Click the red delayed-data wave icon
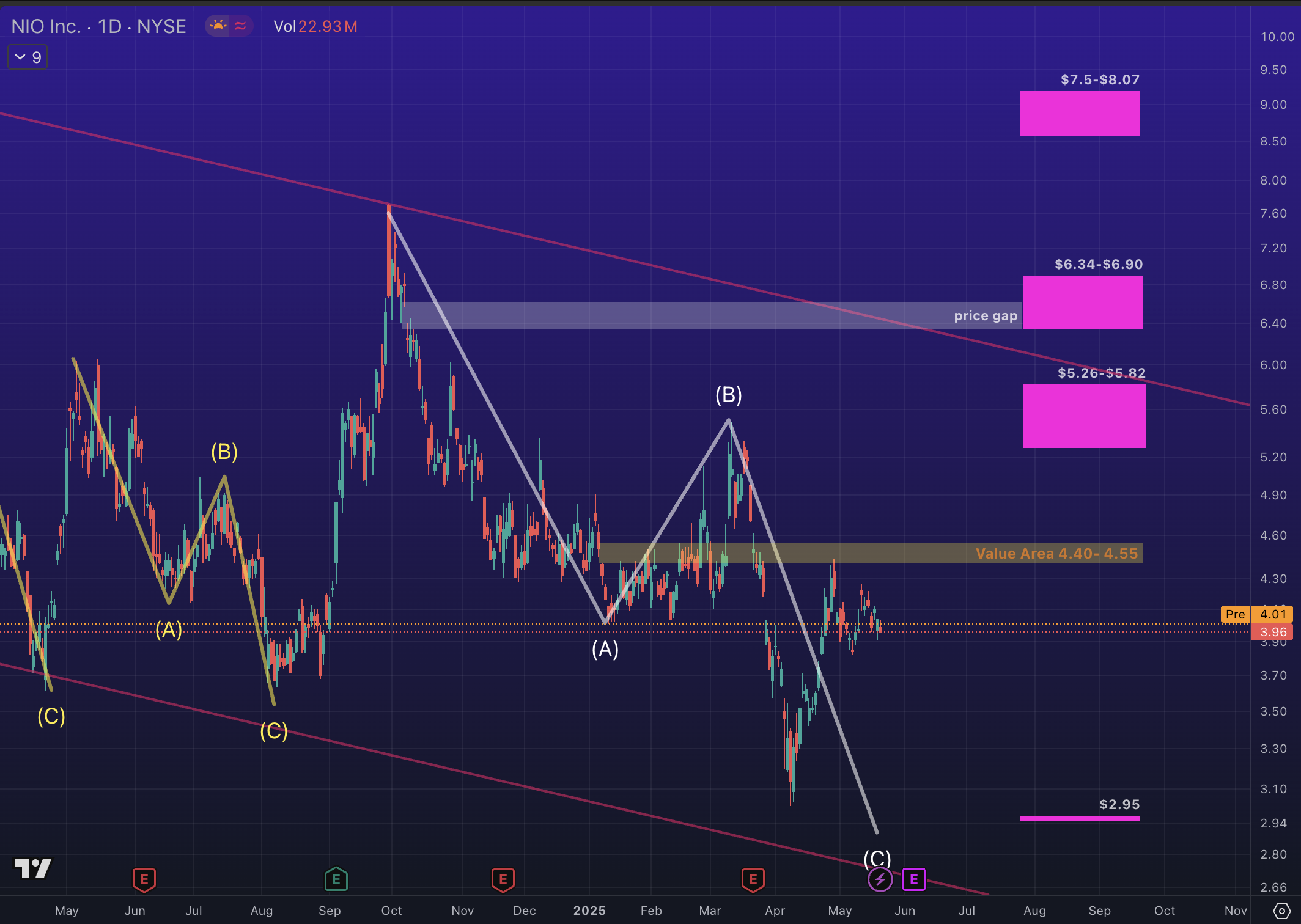1301x924 pixels. (240, 26)
